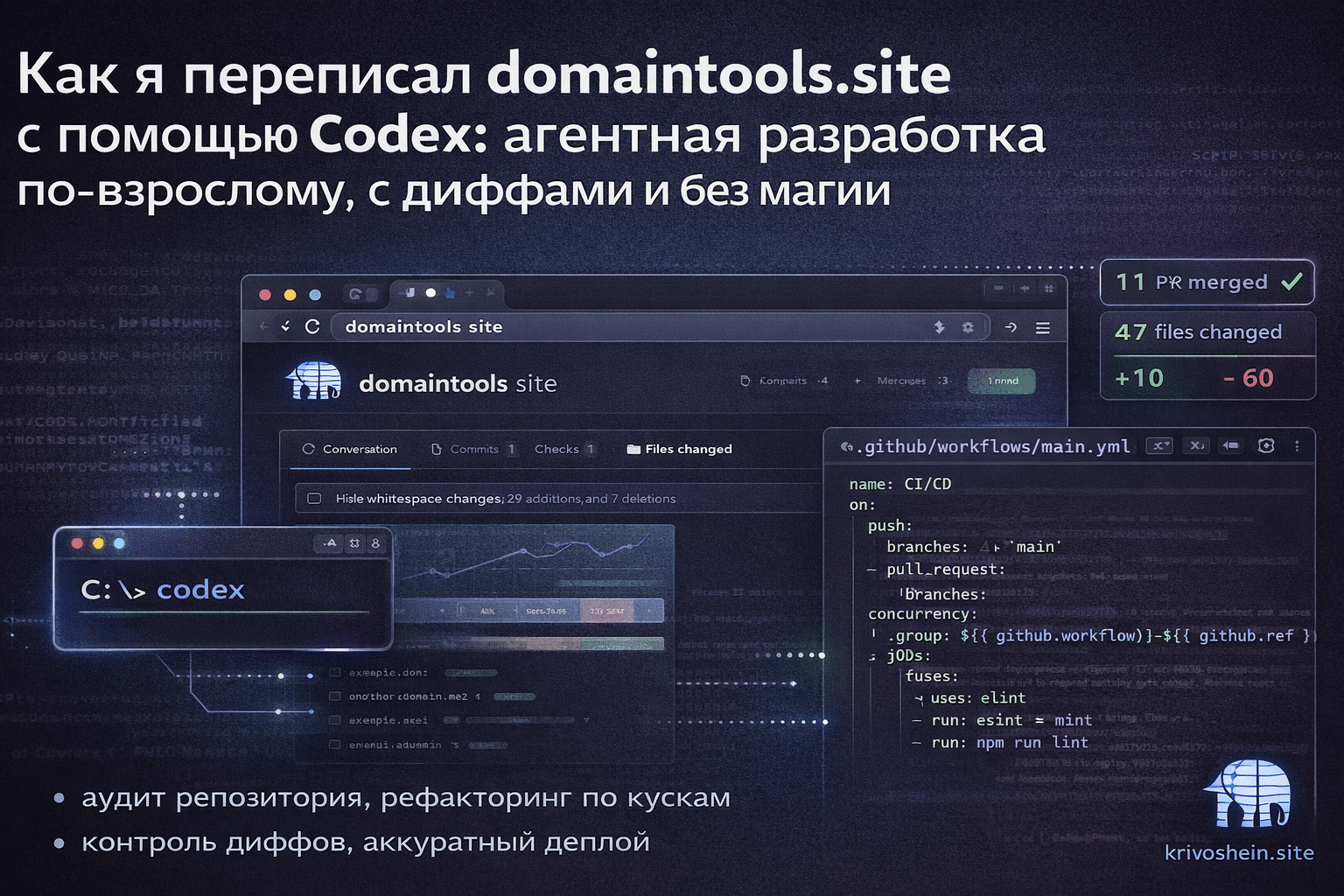Click the C:\> codex terminal prompt
The height and width of the screenshot is (896, 1344).
point(163,590)
